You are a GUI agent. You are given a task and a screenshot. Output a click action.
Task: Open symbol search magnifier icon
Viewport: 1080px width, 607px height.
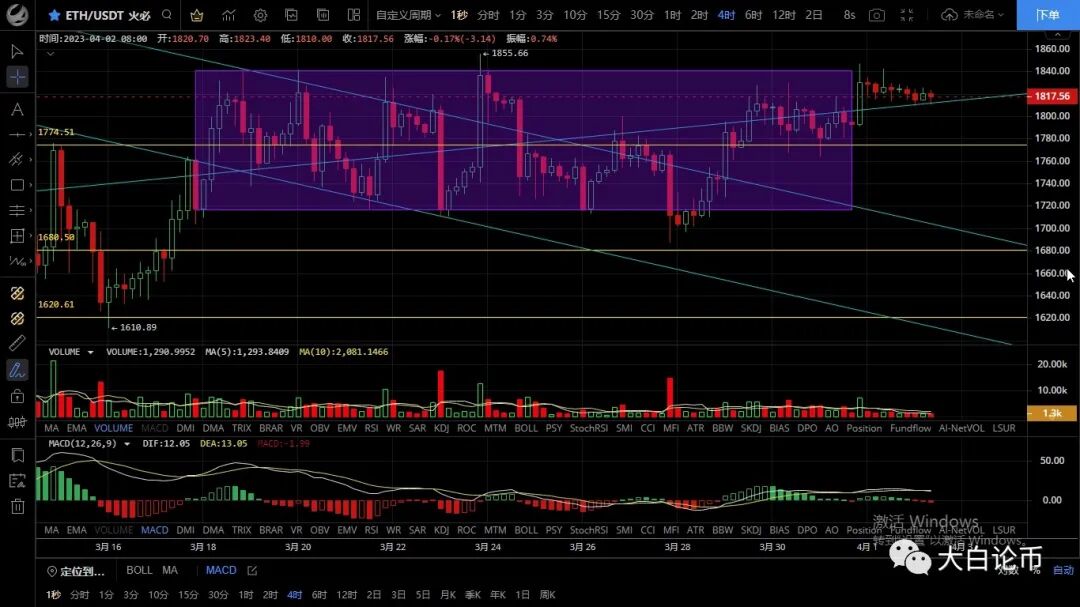pyautogui.click(x=167, y=14)
